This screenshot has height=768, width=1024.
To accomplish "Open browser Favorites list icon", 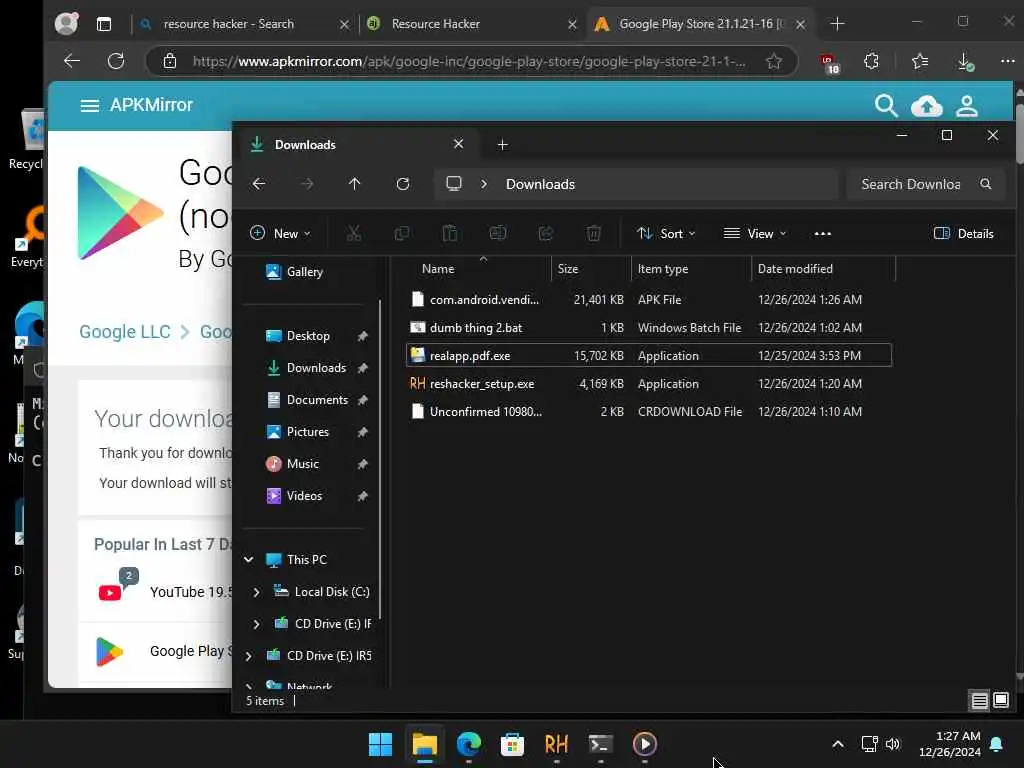I will pyautogui.click(x=920, y=61).
